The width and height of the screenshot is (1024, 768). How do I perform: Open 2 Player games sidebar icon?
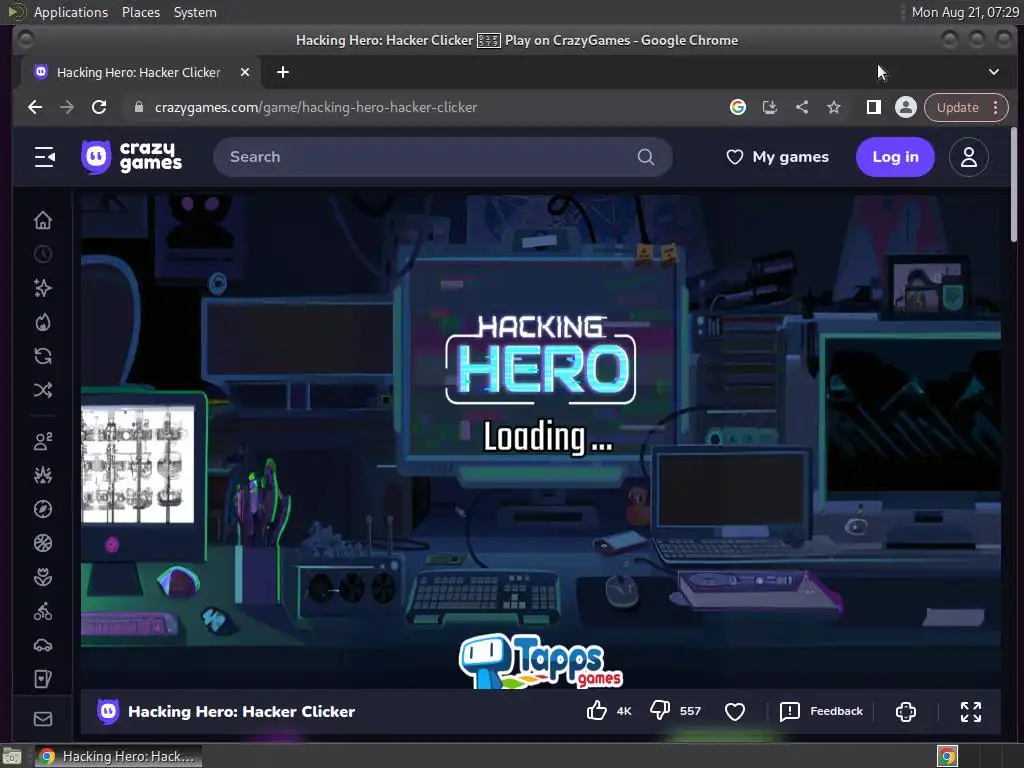43,441
